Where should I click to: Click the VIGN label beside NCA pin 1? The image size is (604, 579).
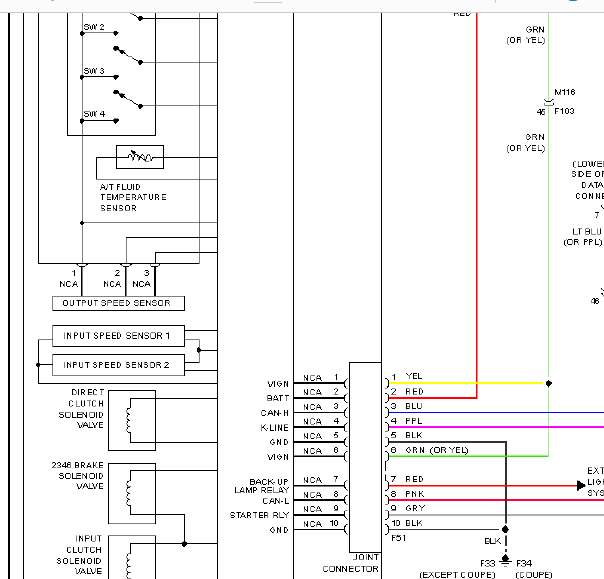(x=278, y=384)
